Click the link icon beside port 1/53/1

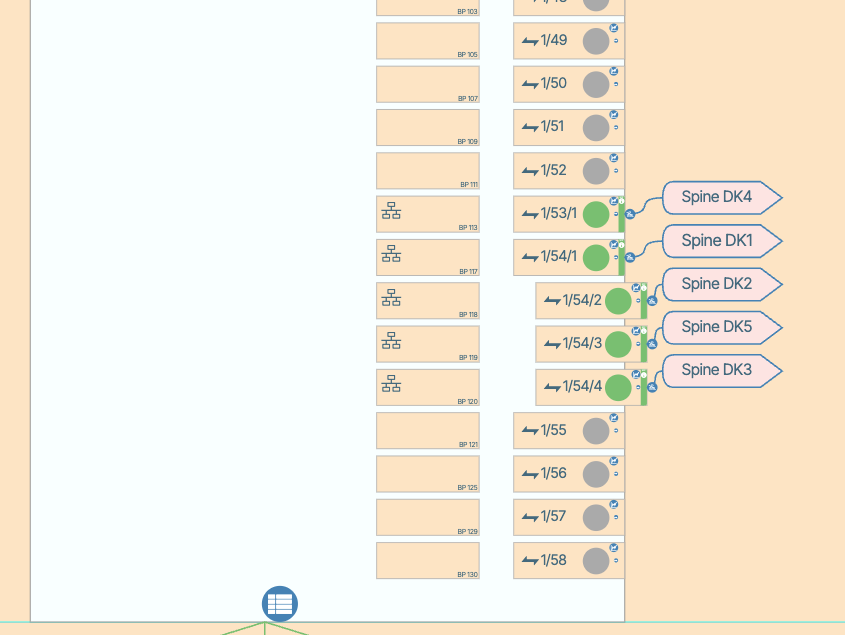pyautogui.click(x=630, y=214)
